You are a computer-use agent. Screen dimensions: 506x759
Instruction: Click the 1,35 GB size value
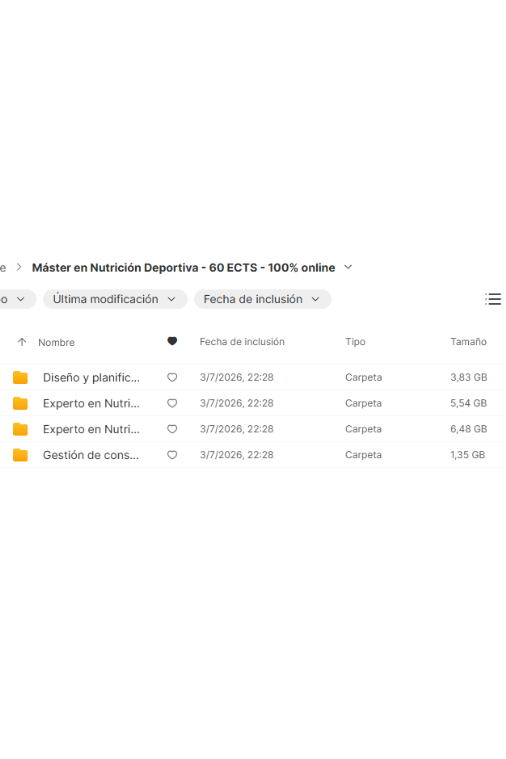tap(467, 455)
